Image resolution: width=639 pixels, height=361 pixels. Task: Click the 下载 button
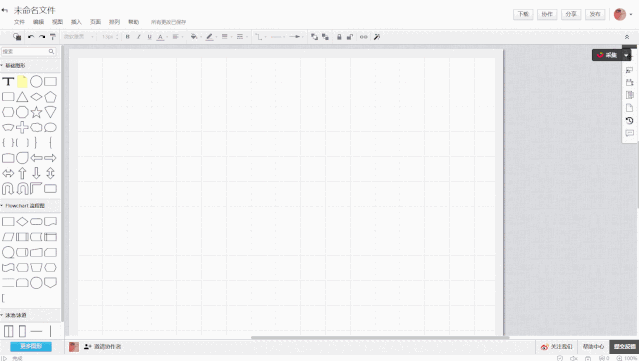[x=523, y=14]
